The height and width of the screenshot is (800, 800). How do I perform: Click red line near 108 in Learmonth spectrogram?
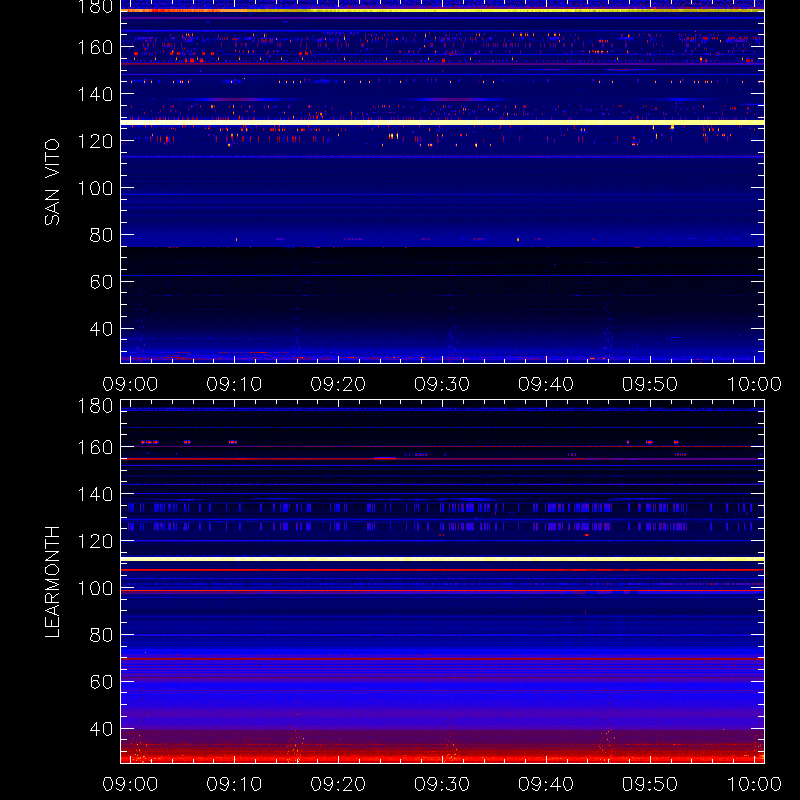coord(442,570)
